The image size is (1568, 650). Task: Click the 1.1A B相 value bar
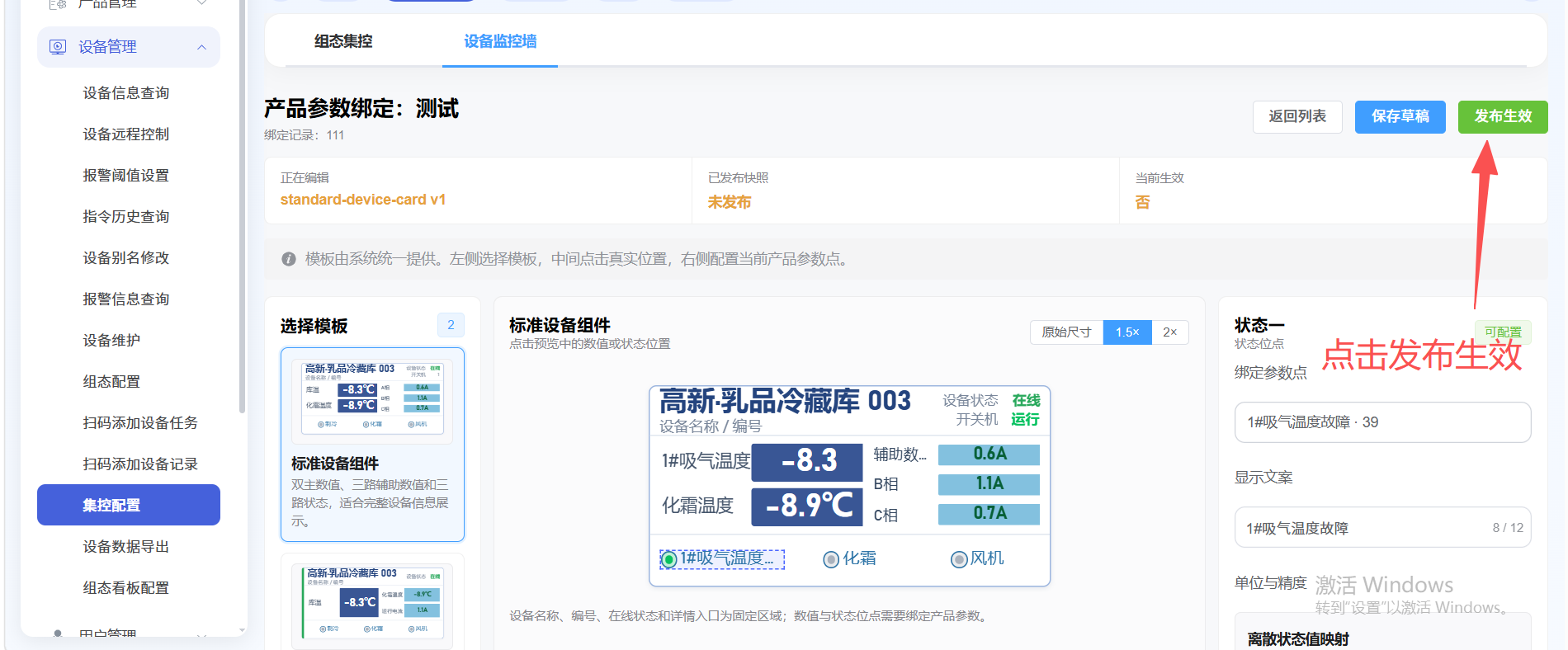click(x=989, y=484)
